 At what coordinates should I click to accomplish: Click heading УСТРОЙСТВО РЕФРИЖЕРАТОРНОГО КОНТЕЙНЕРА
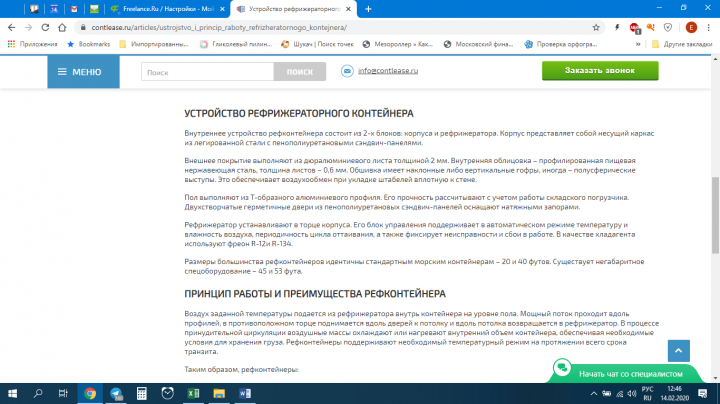tap(299, 113)
